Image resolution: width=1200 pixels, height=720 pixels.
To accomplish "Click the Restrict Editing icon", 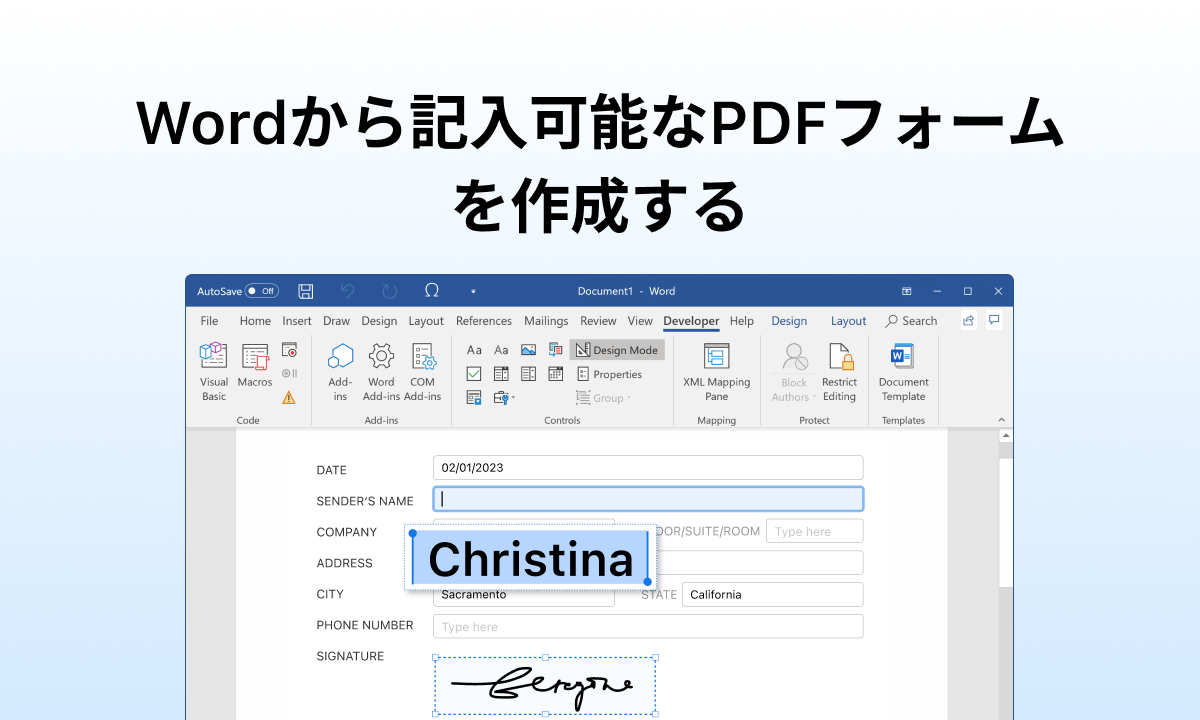I will [839, 371].
